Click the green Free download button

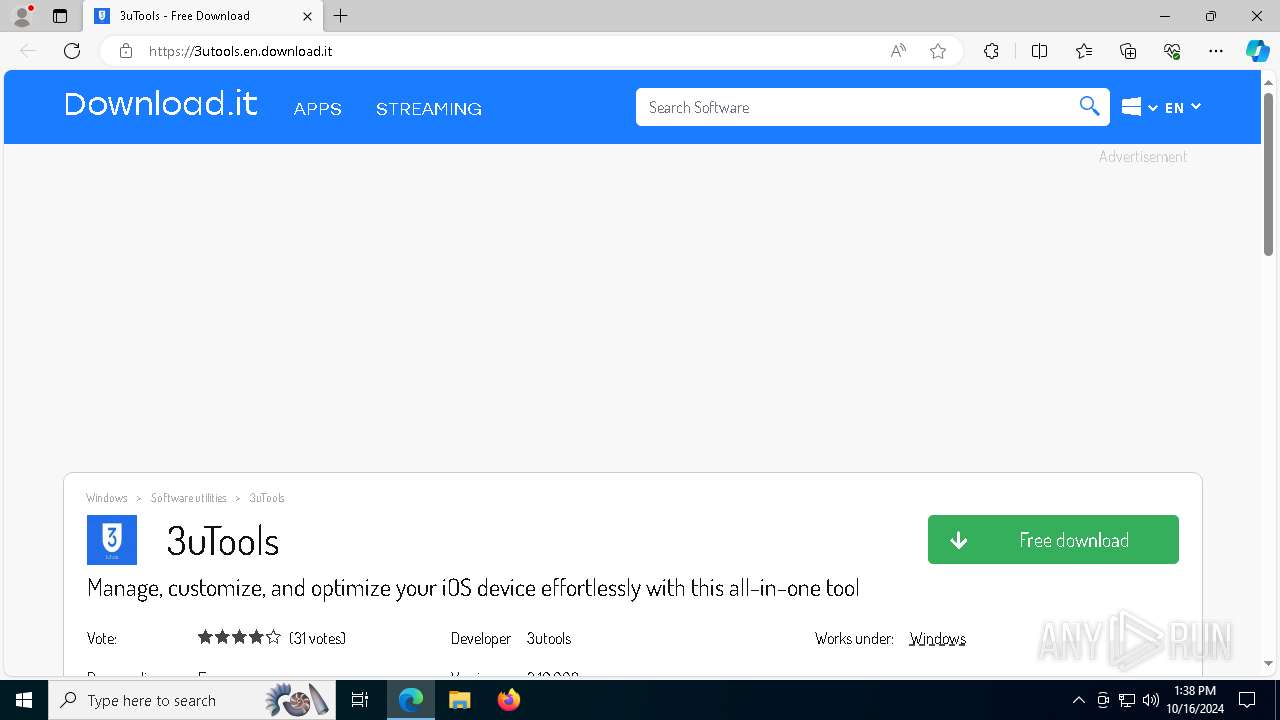[1053, 540]
